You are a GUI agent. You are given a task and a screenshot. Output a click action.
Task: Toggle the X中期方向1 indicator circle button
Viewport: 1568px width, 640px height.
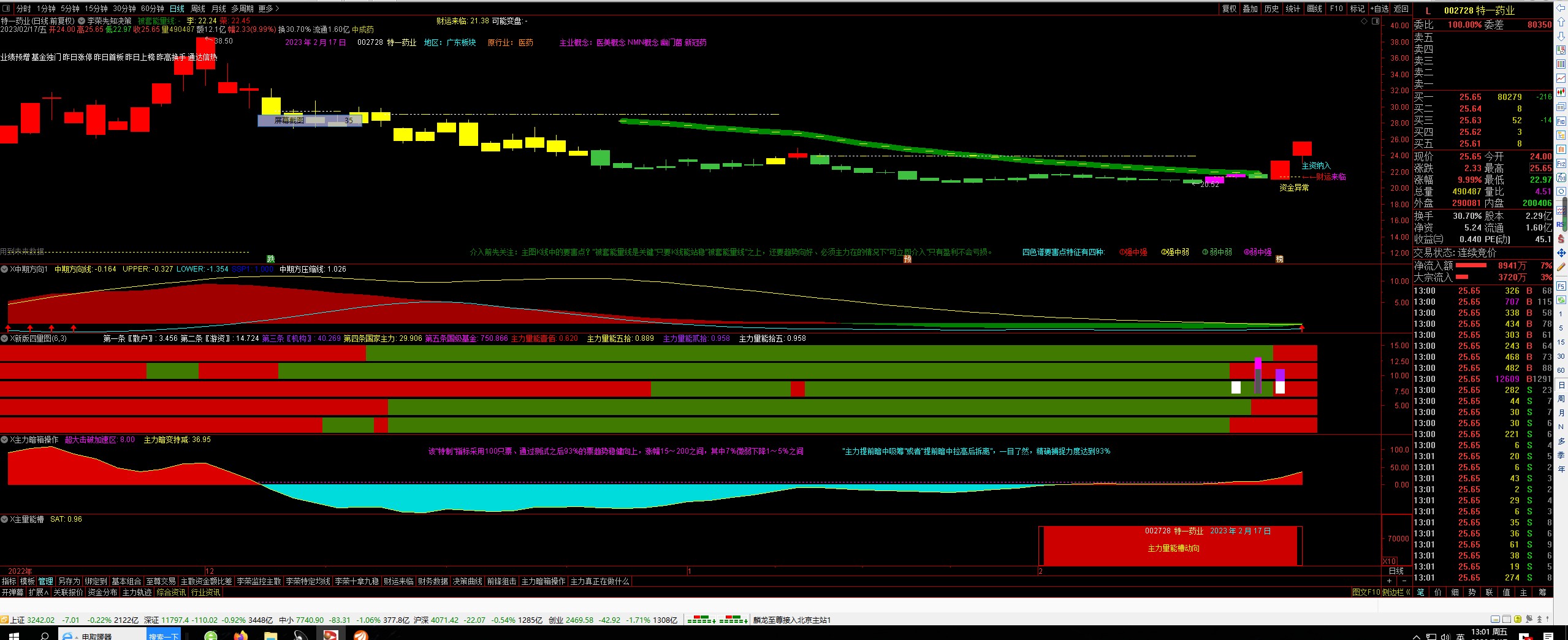(x=4, y=269)
